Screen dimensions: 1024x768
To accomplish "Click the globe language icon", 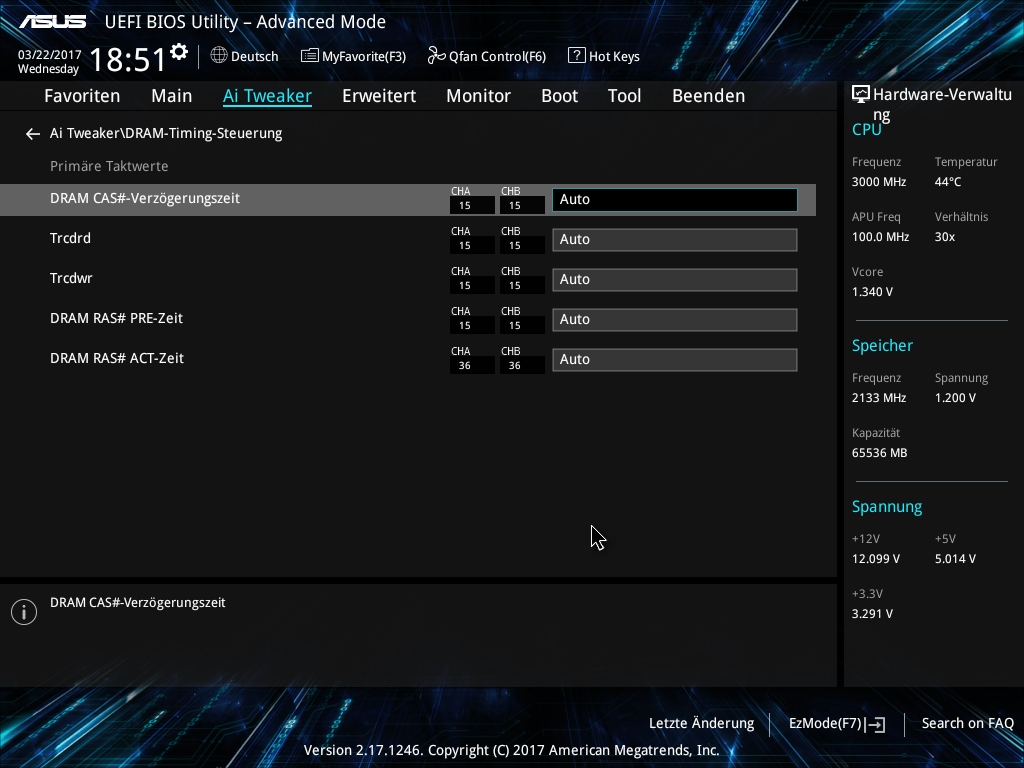I will click(x=219, y=56).
